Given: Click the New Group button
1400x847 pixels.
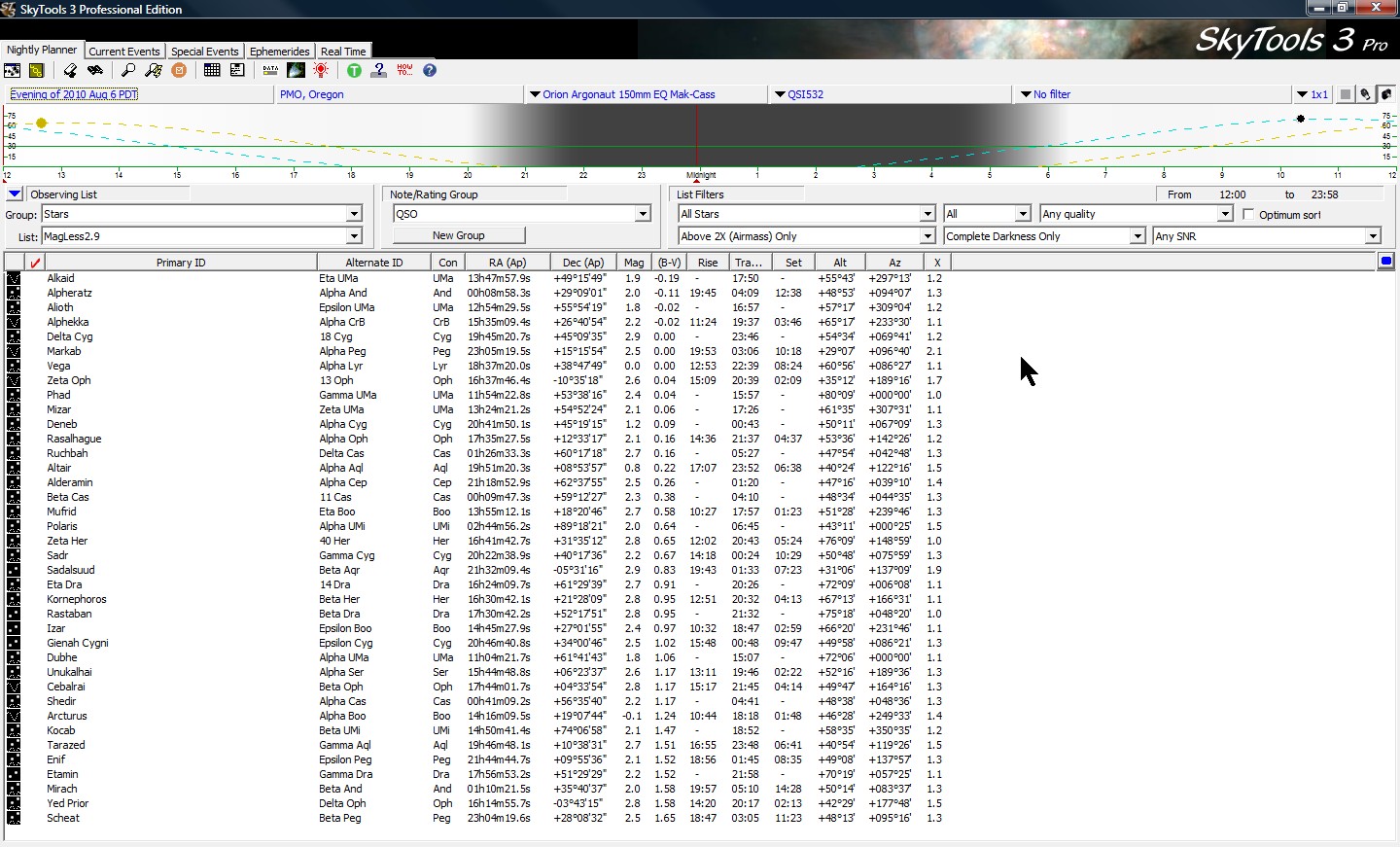Looking at the screenshot, I should coord(458,235).
